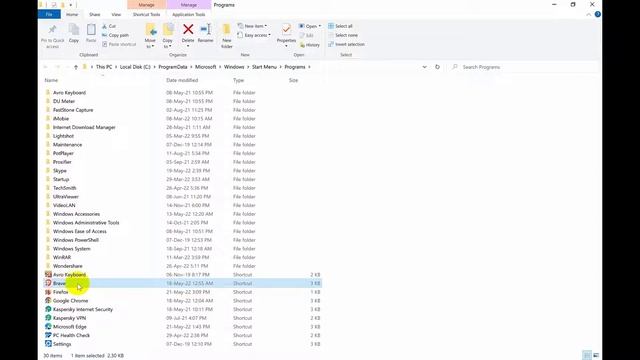Expand the address bar history dropdown
640x360 pixels.
(424, 67)
